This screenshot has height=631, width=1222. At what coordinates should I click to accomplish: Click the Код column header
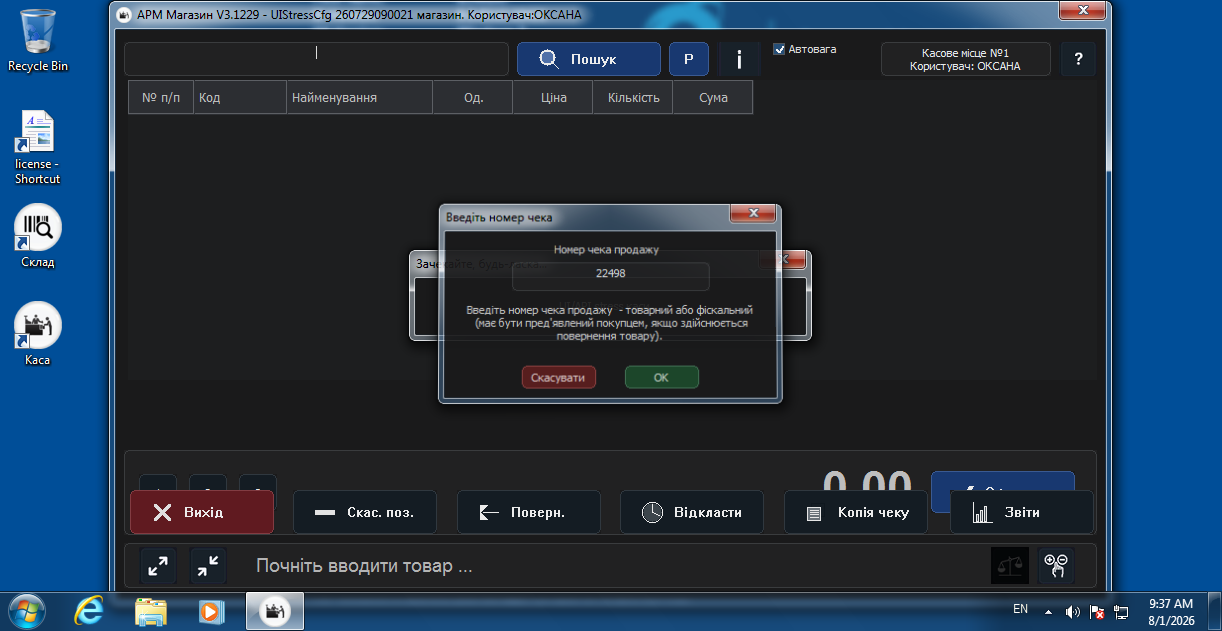point(240,98)
